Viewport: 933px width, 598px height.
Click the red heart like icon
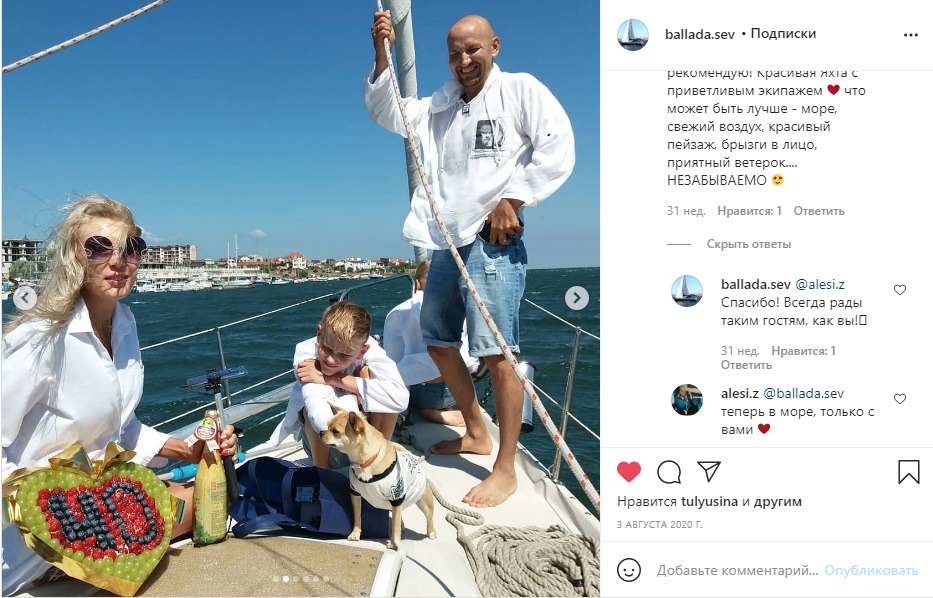[628, 472]
